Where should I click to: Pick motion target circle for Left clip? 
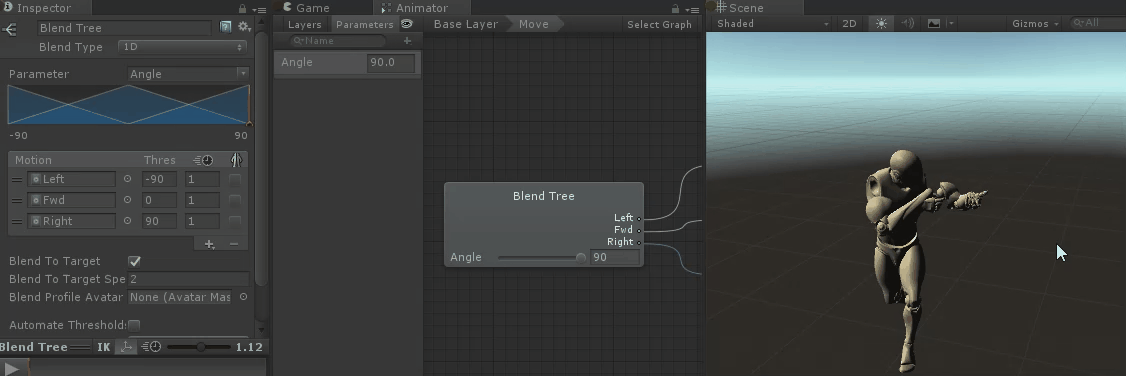point(128,179)
